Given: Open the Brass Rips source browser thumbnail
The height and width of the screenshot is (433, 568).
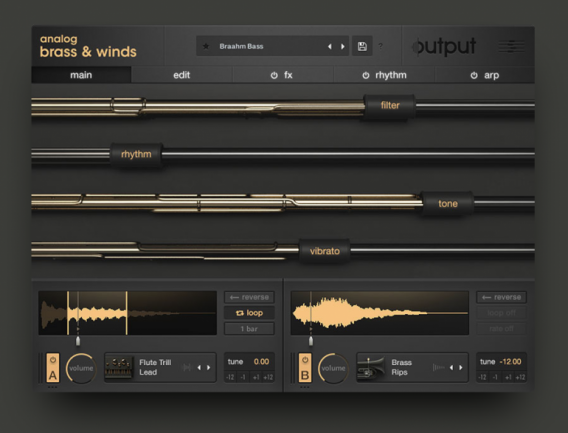Looking at the screenshot, I should click(x=371, y=367).
